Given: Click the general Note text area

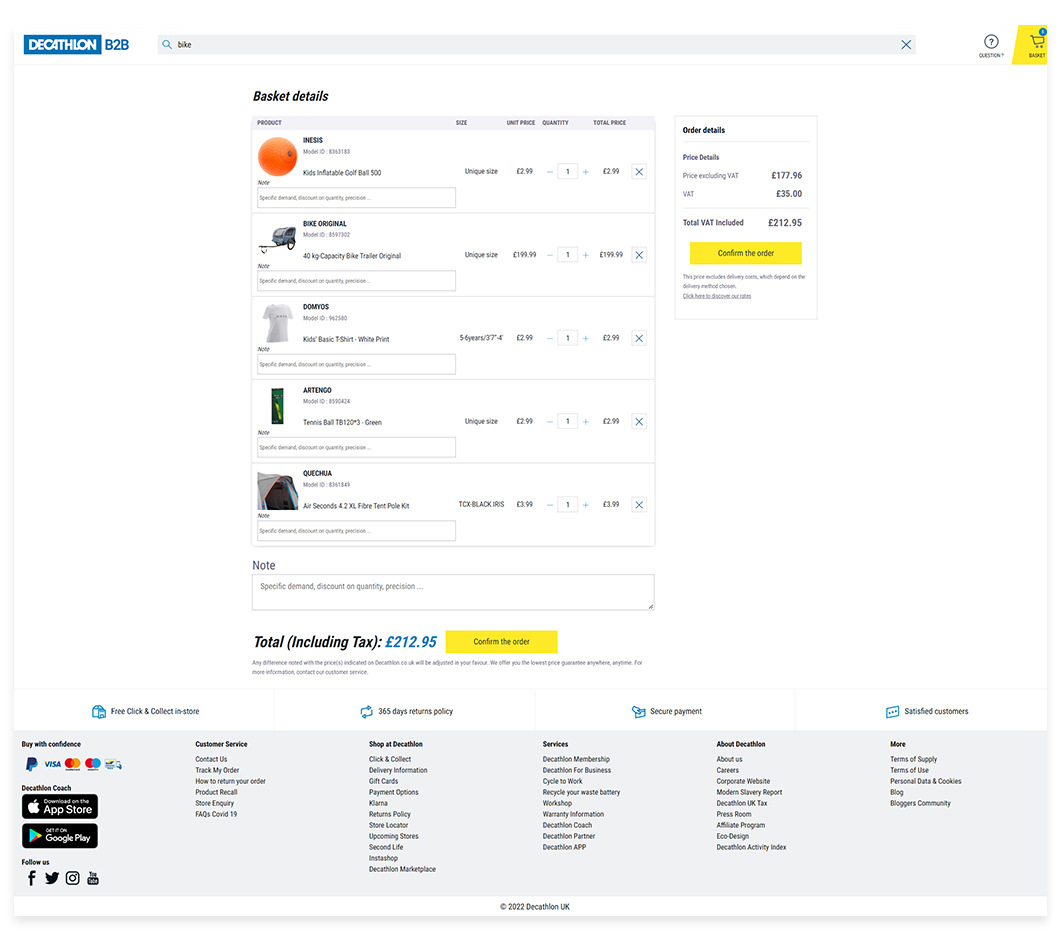Looking at the screenshot, I should coord(453,592).
